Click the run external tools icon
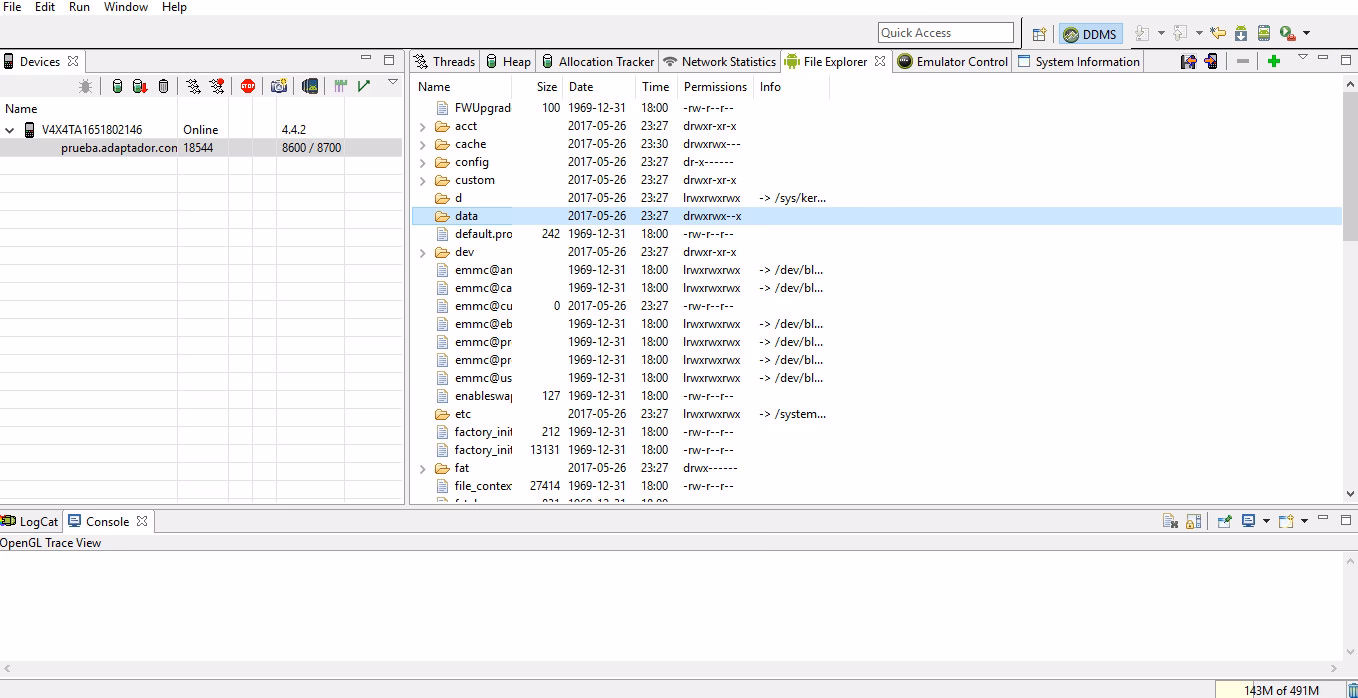Screen dimensions: 1358x698 (x=1288, y=33)
